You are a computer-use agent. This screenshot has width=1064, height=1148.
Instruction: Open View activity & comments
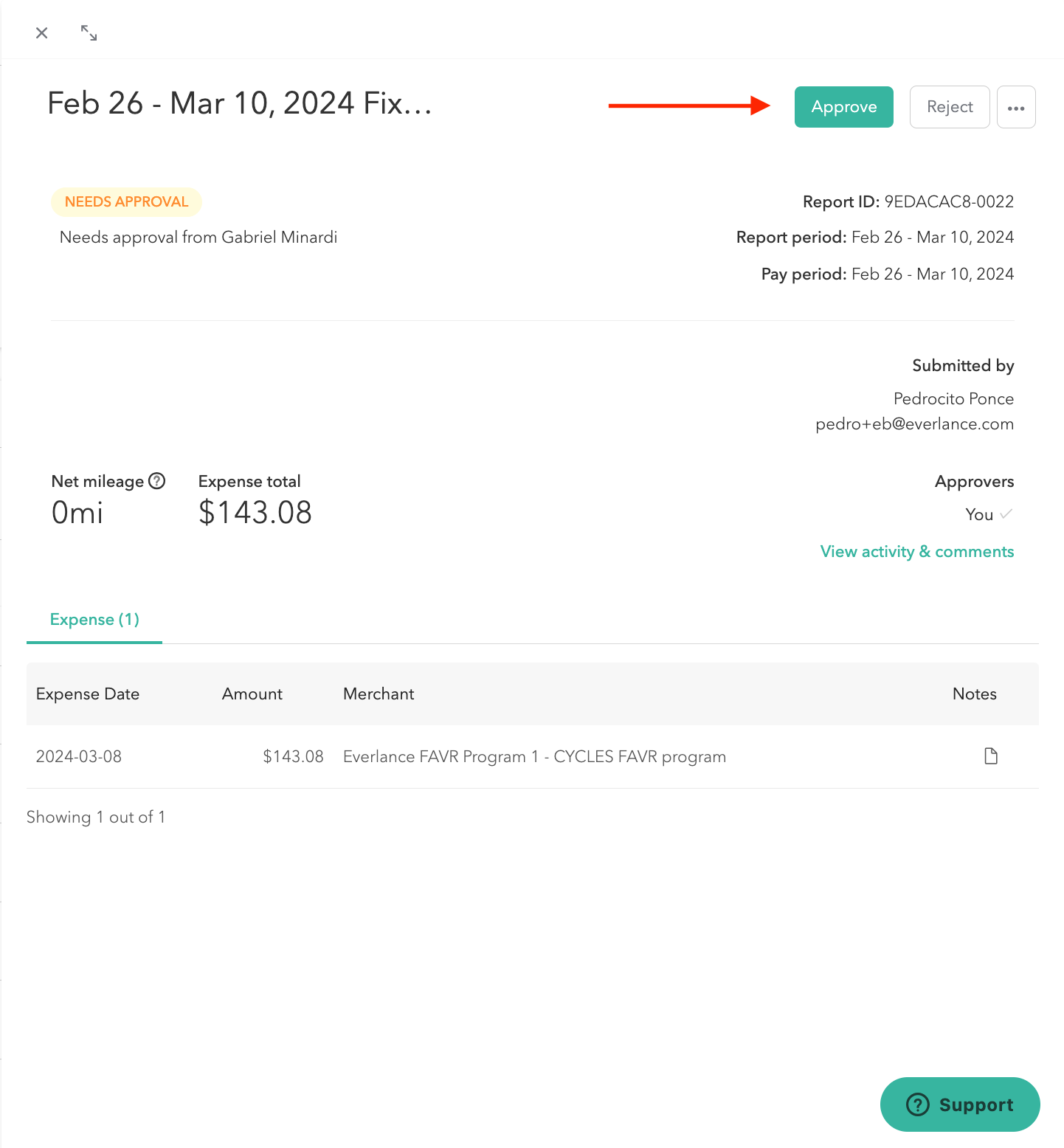click(x=916, y=551)
